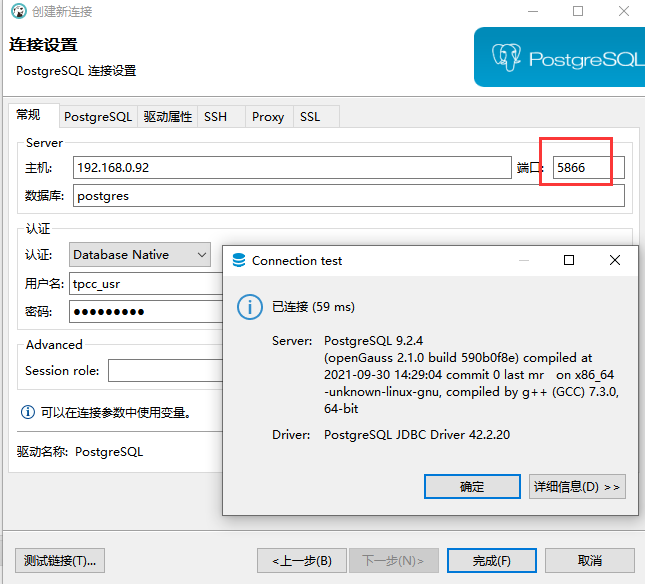Switch to the PostgreSQL tab
The image size is (645, 584).
98,117
